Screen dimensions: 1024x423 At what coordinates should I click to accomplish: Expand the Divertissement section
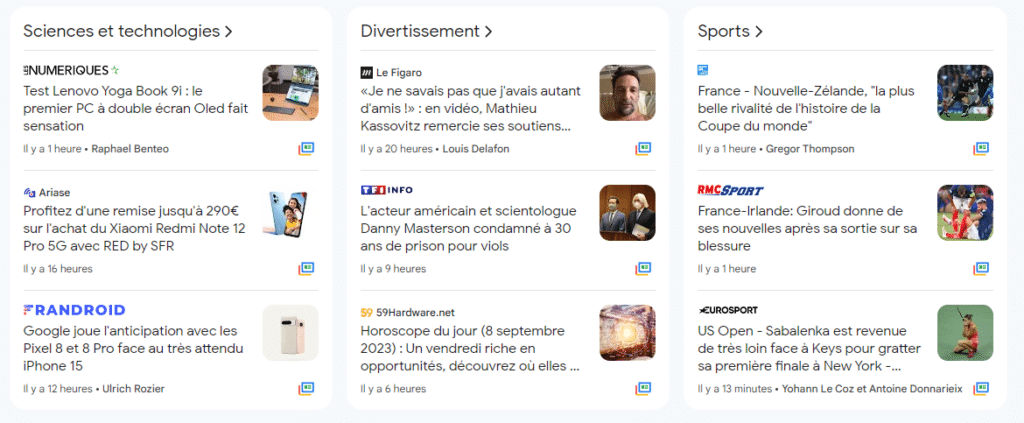426,31
